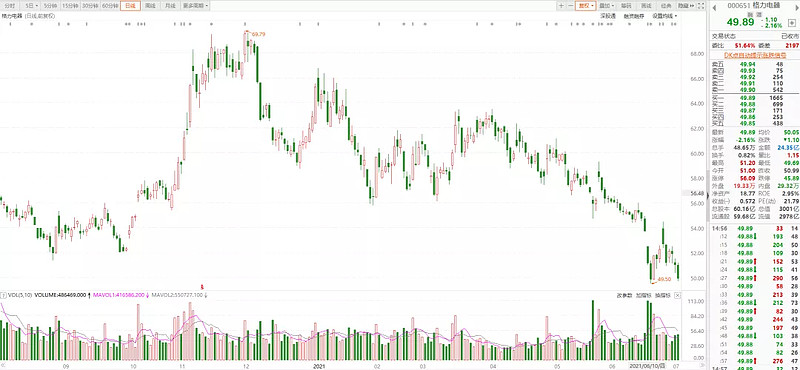Click the MAVOL1 legend label
Screen dimensions: 800x370
point(118,295)
